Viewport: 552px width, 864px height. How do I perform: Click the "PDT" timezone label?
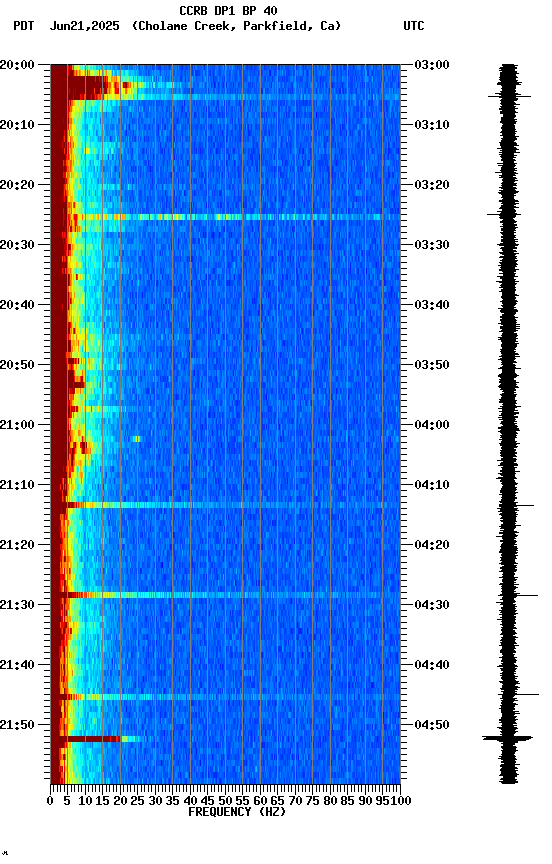click(24, 26)
